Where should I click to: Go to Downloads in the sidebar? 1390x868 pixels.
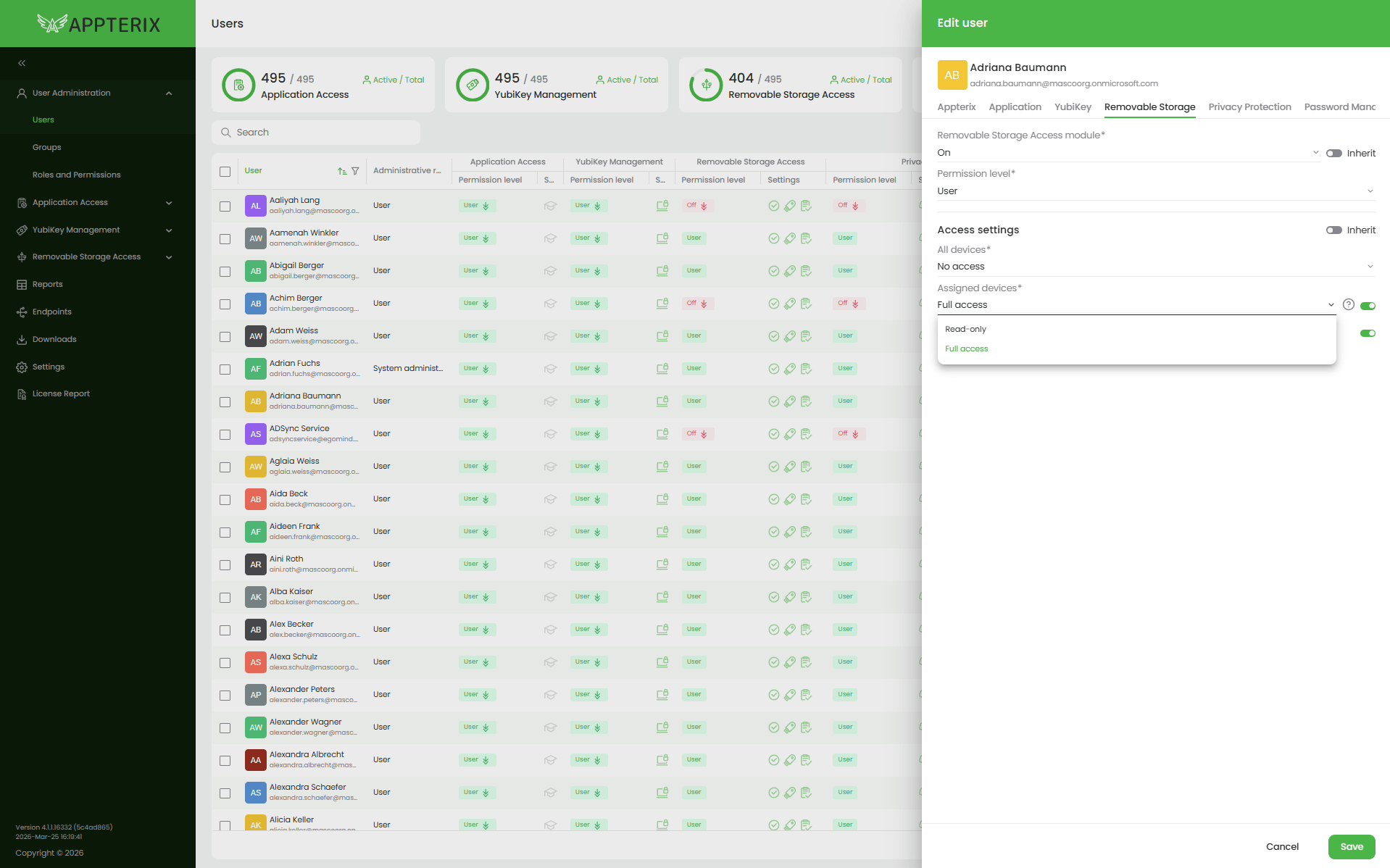[x=54, y=340]
